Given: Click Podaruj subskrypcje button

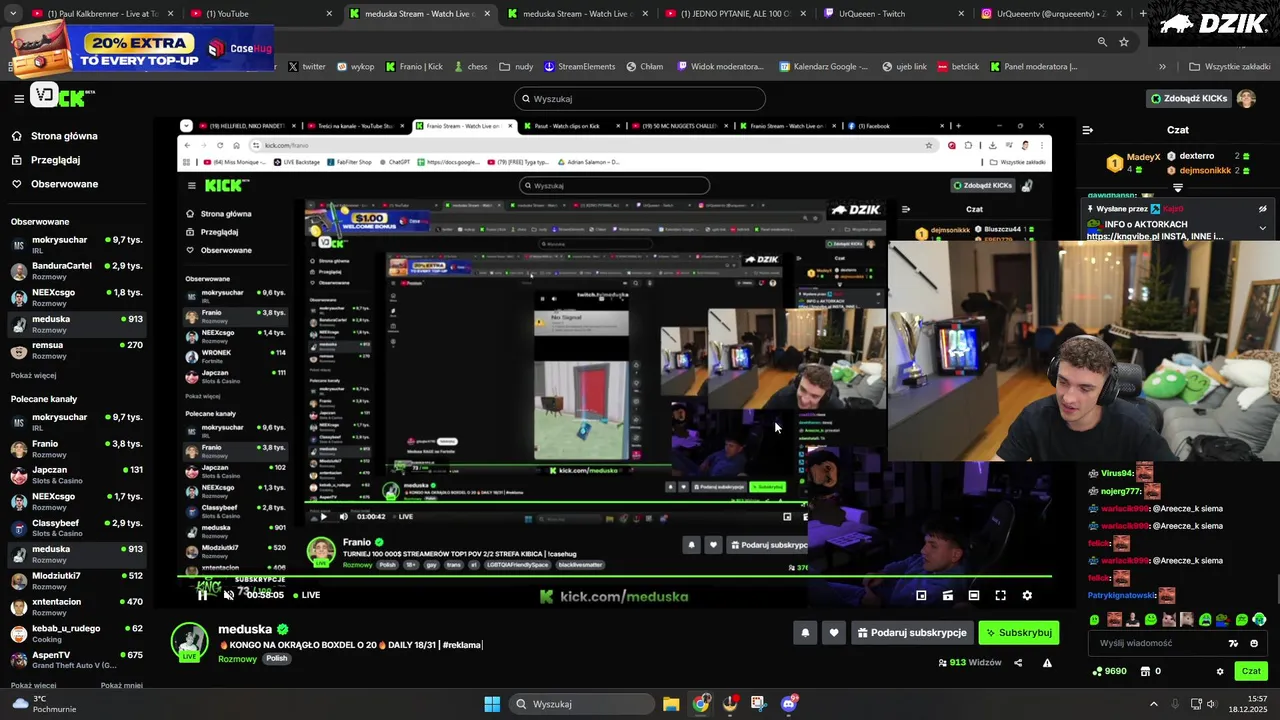Looking at the screenshot, I should tap(912, 633).
